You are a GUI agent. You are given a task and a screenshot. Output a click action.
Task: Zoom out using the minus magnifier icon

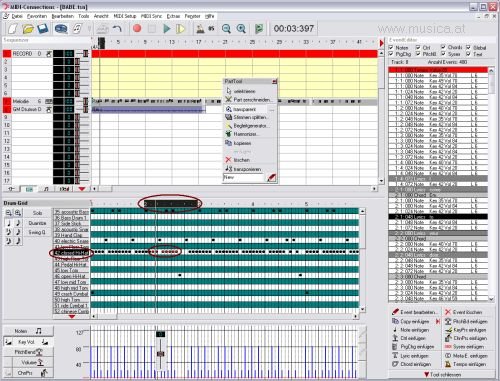coord(226,29)
